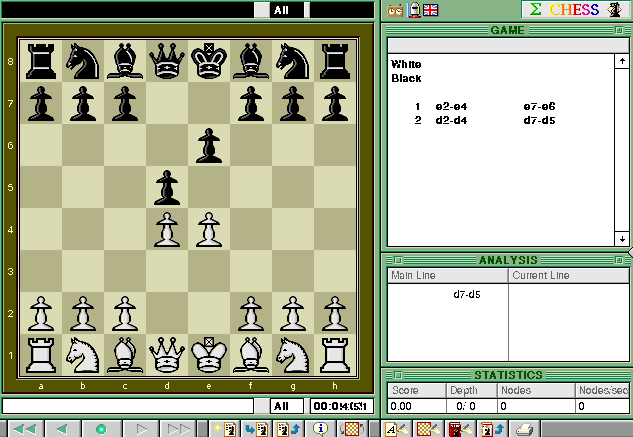
Task: Select move e7-e6 in the game list
Action: 539,107
